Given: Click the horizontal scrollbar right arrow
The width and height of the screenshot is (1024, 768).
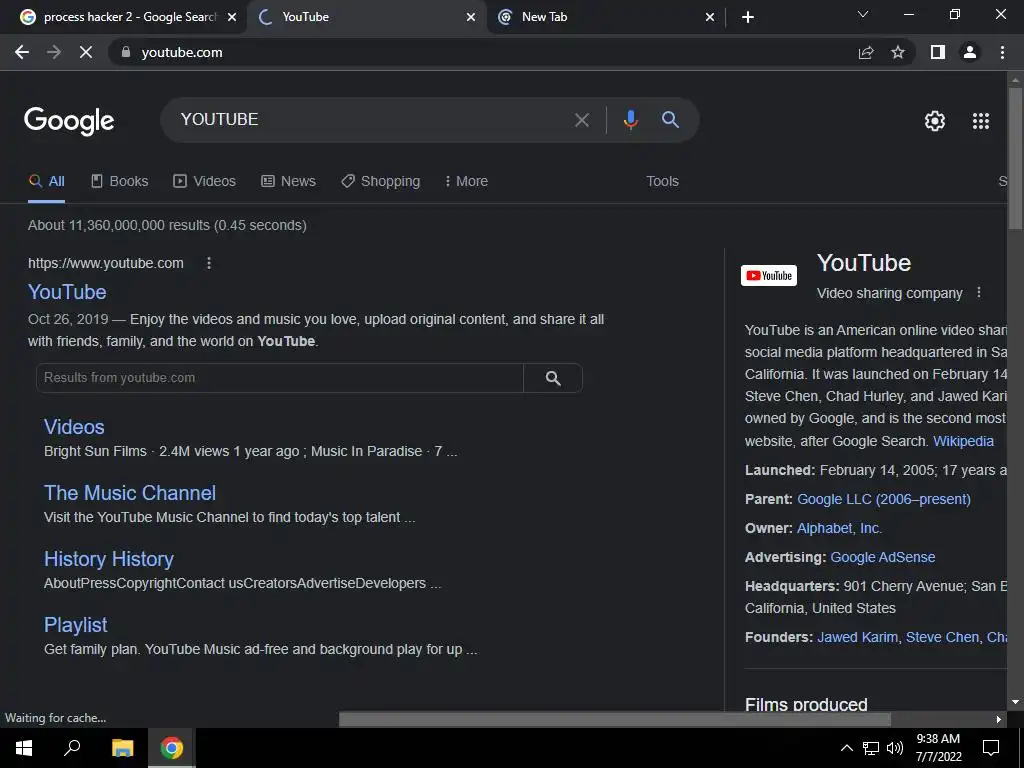Looking at the screenshot, I should (999, 719).
